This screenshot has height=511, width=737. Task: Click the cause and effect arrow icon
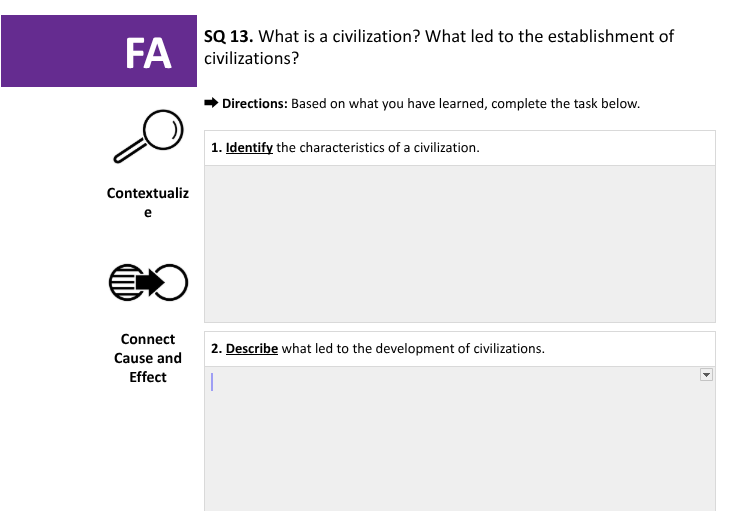[x=148, y=282]
